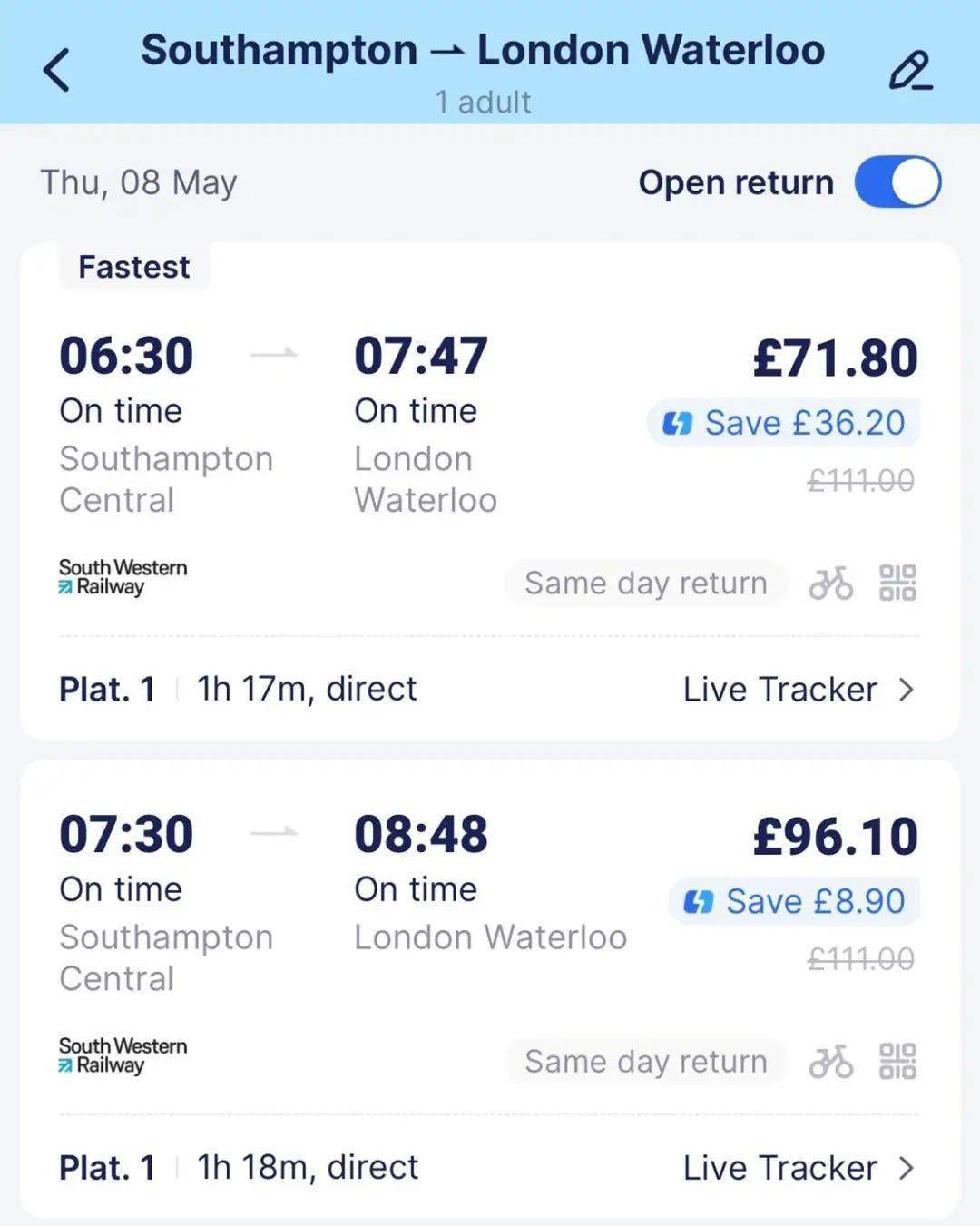Select the £96.10 fare
The height and width of the screenshot is (1226, 980).
coord(836,836)
